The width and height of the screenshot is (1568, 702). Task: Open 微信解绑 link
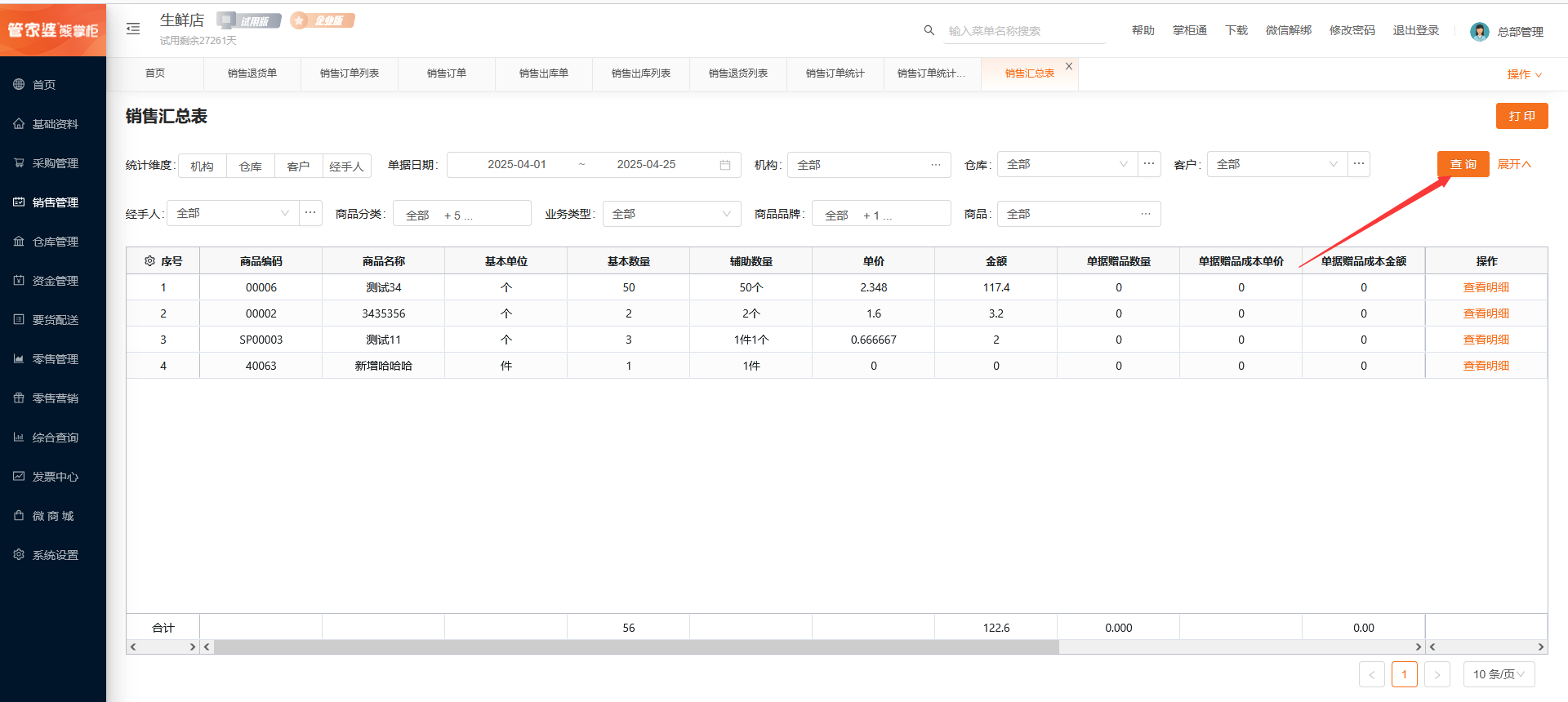click(1289, 30)
